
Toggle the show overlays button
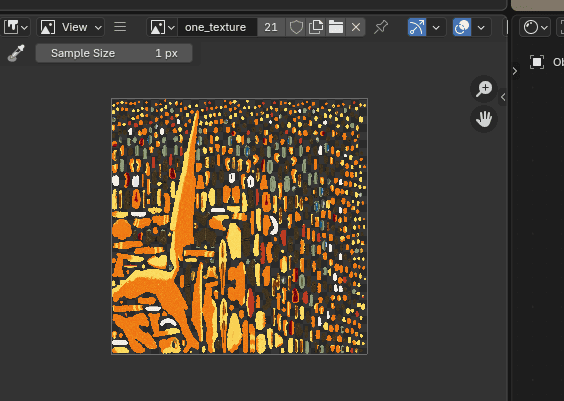coord(462,27)
